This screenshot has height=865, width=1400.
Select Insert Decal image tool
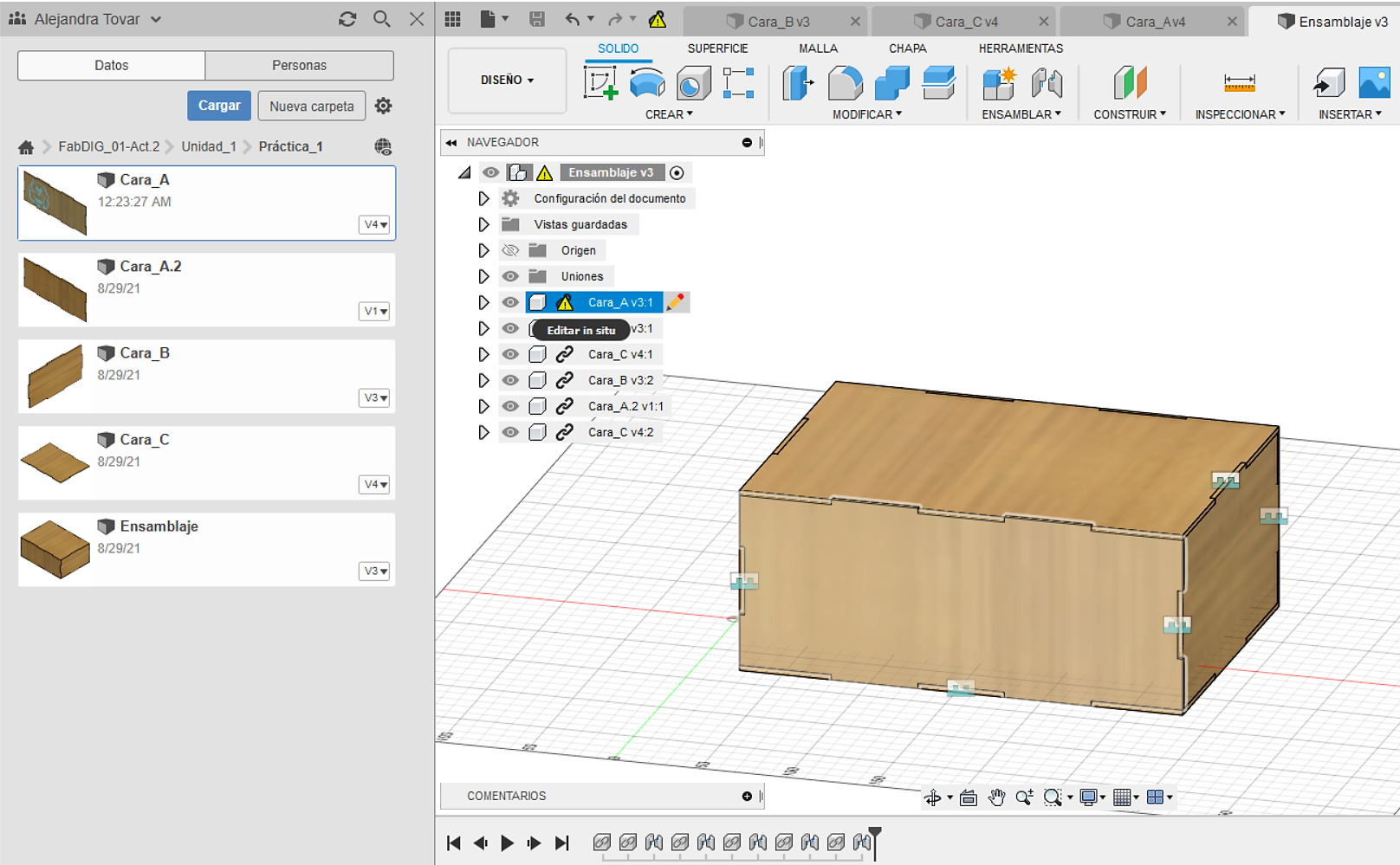(x=1375, y=84)
